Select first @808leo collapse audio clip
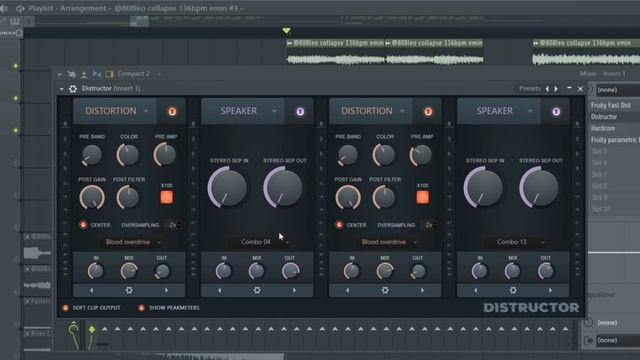Screen dimensions: 640x360 336,52
